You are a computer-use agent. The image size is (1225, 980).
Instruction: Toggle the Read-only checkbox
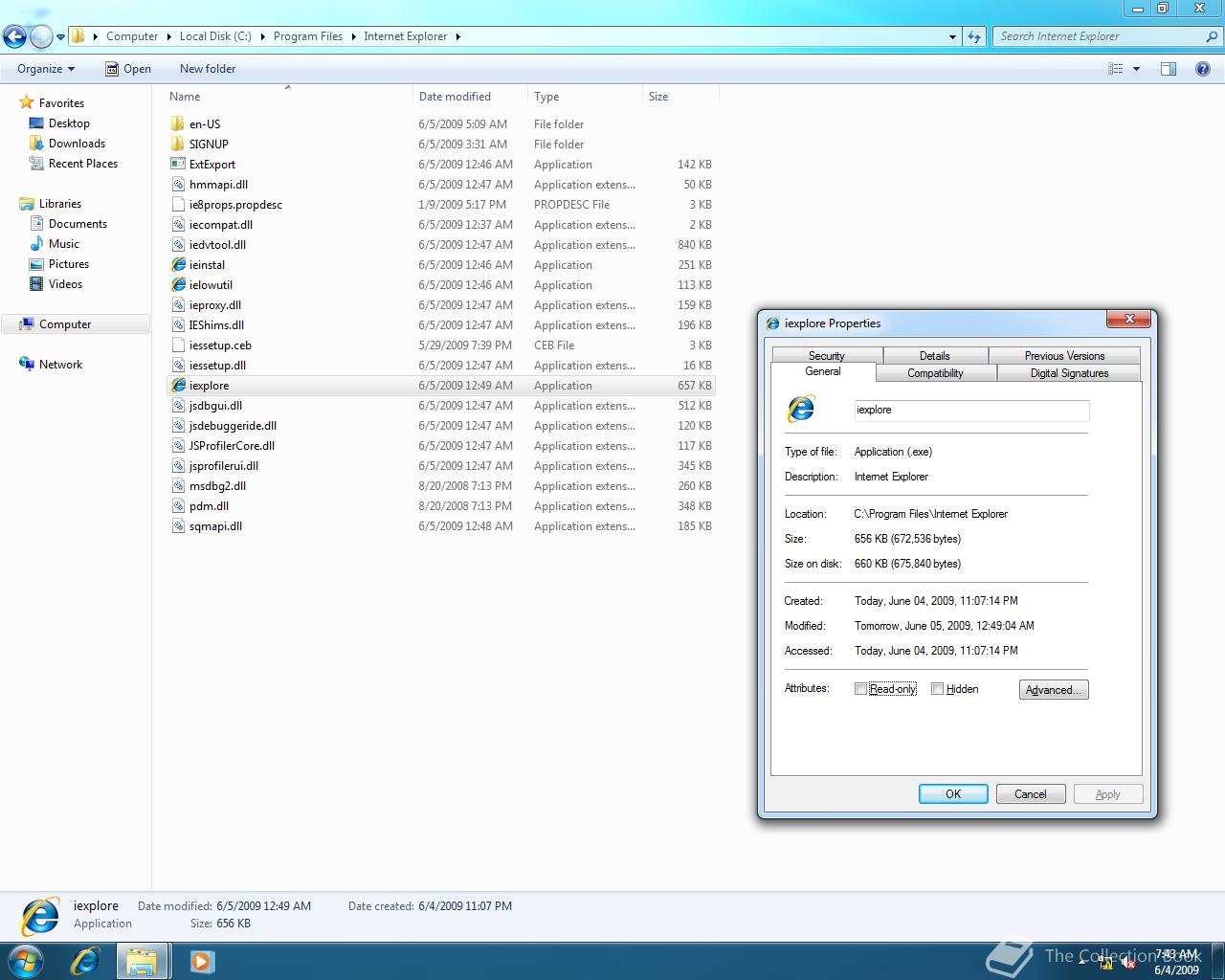tap(860, 689)
